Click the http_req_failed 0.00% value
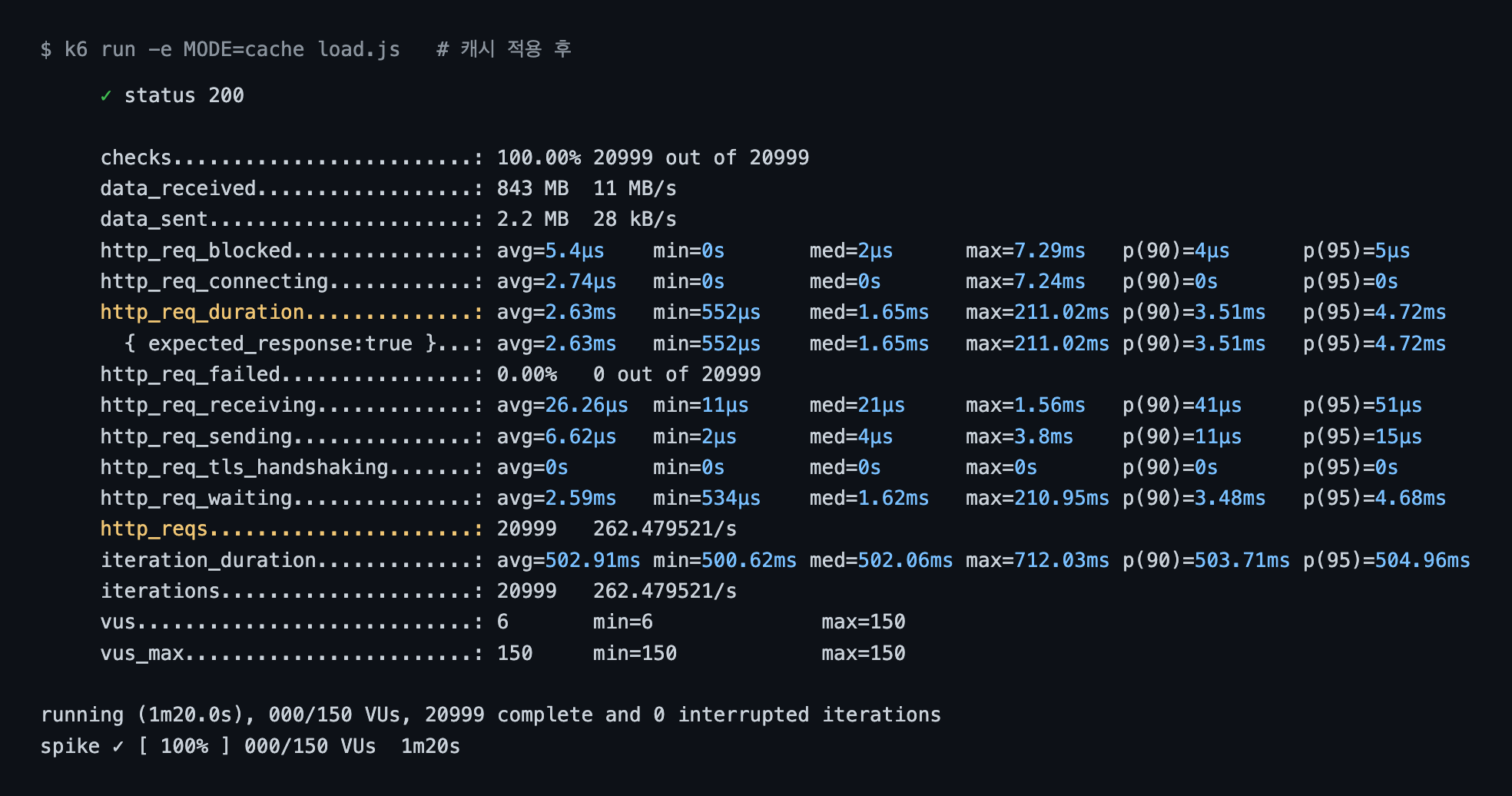The image size is (1512, 796). coord(526,375)
